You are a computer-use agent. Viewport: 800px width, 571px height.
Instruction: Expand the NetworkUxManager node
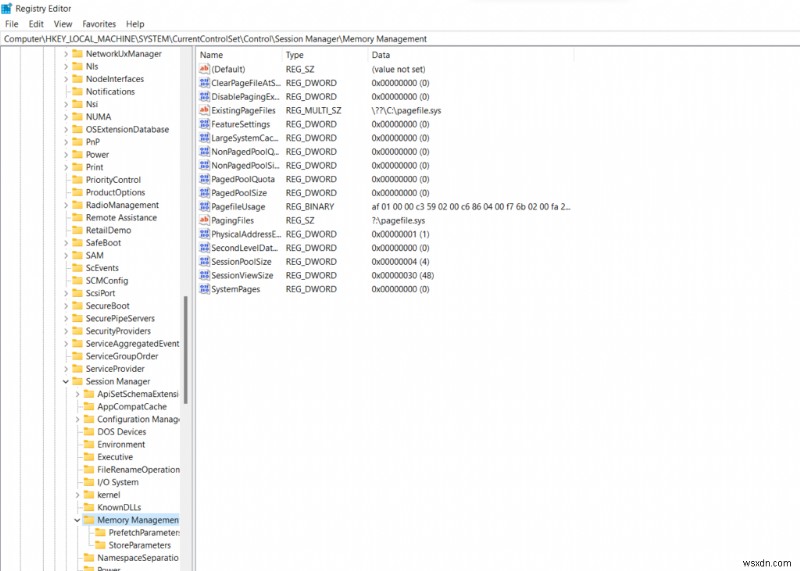click(x=66, y=54)
